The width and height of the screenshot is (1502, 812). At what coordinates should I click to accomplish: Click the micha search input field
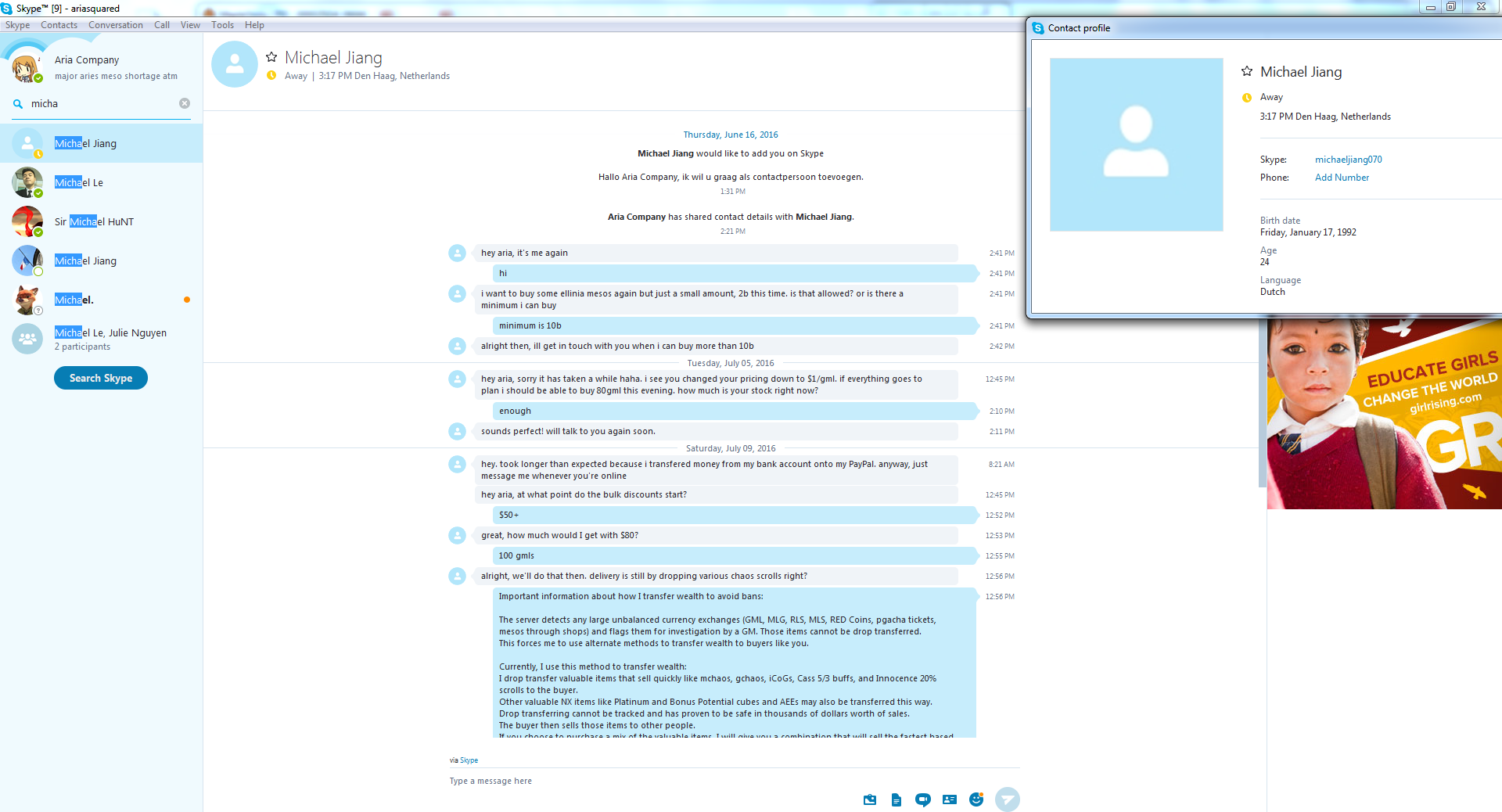(102, 103)
